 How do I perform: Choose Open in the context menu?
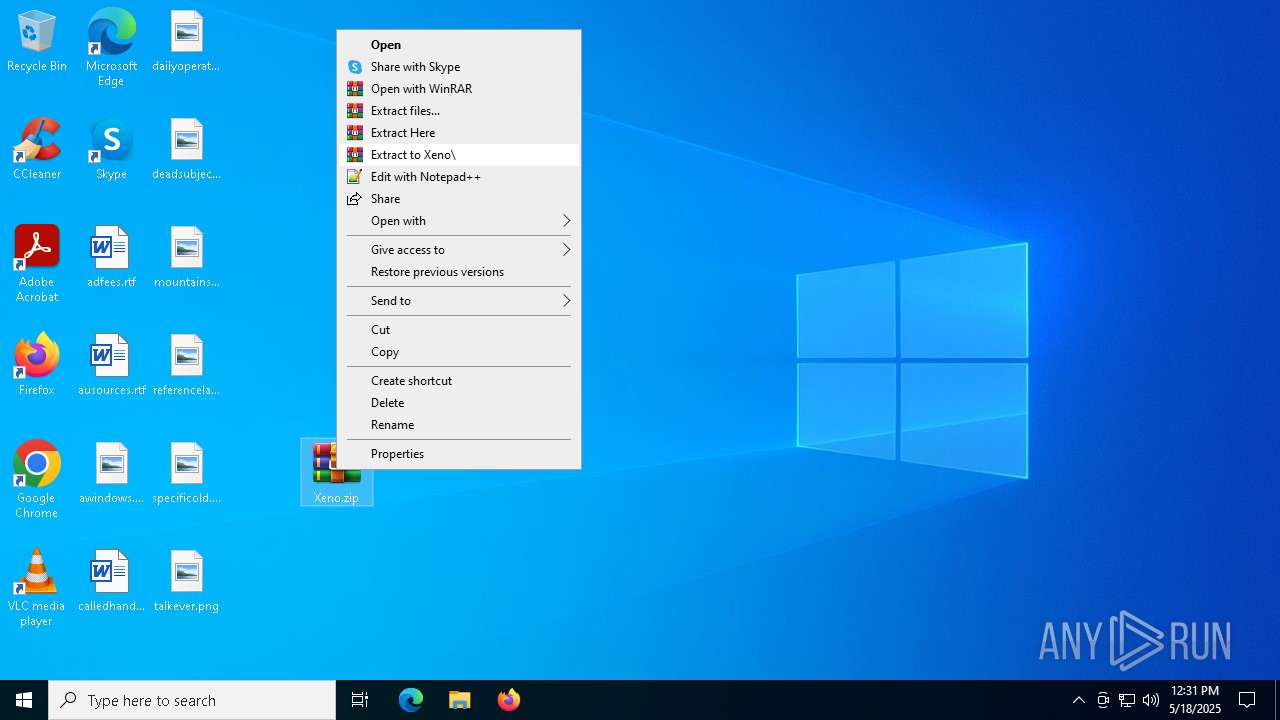pos(459,45)
